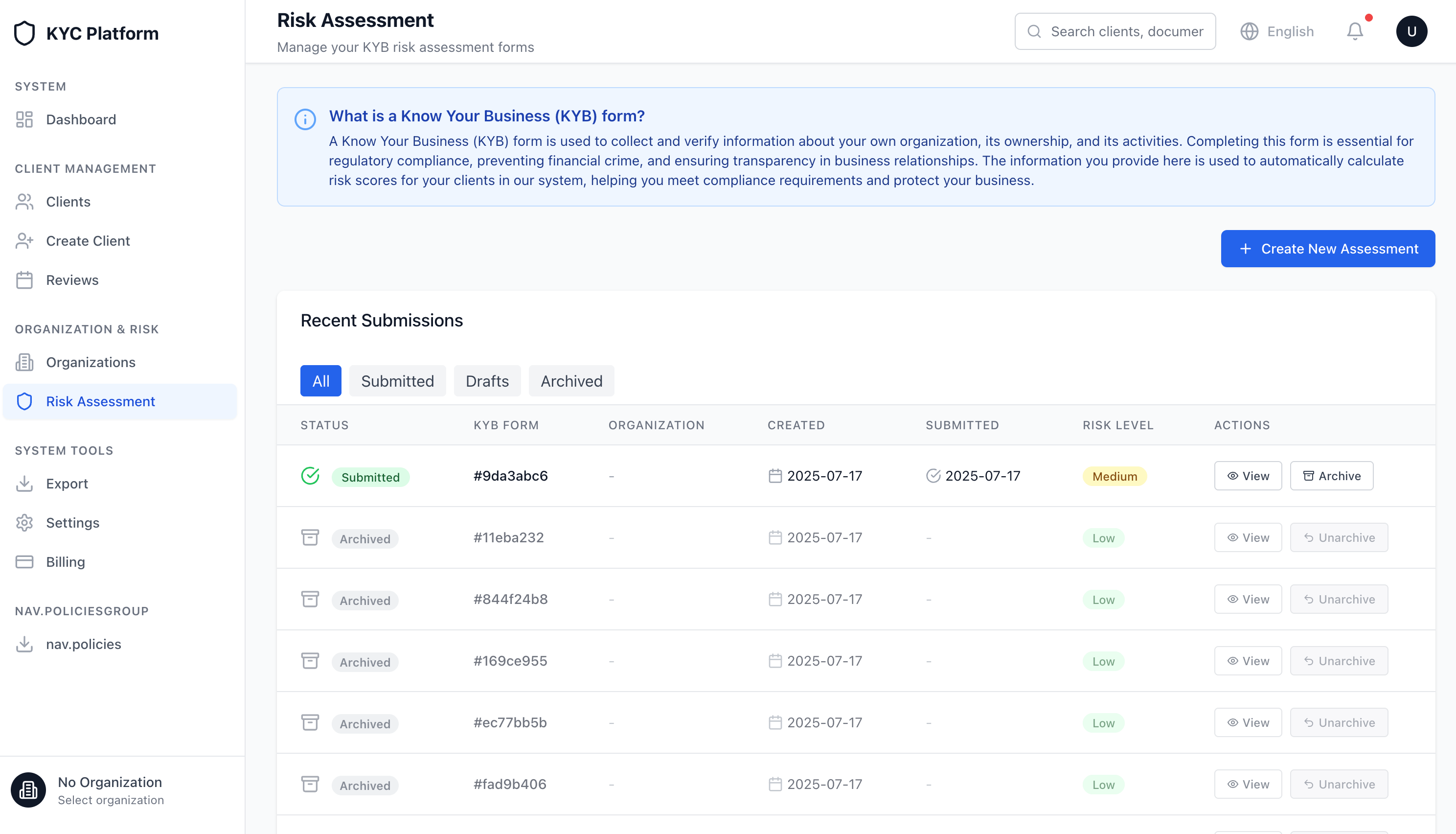1456x834 pixels.
Task: Click the KYC Platform shield logo
Action: [24, 33]
